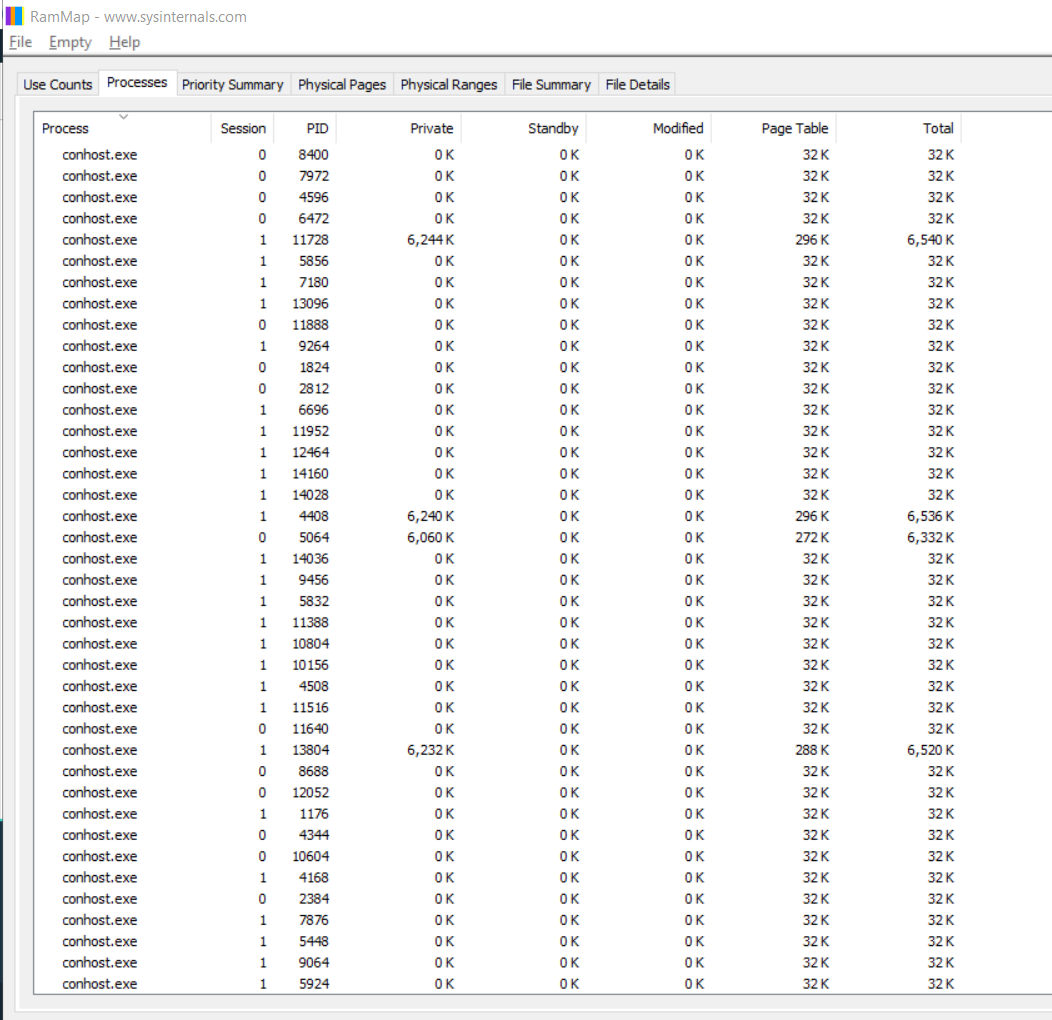Click PID value 11888
Screen dimensions: 1052x1020
coord(310,325)
